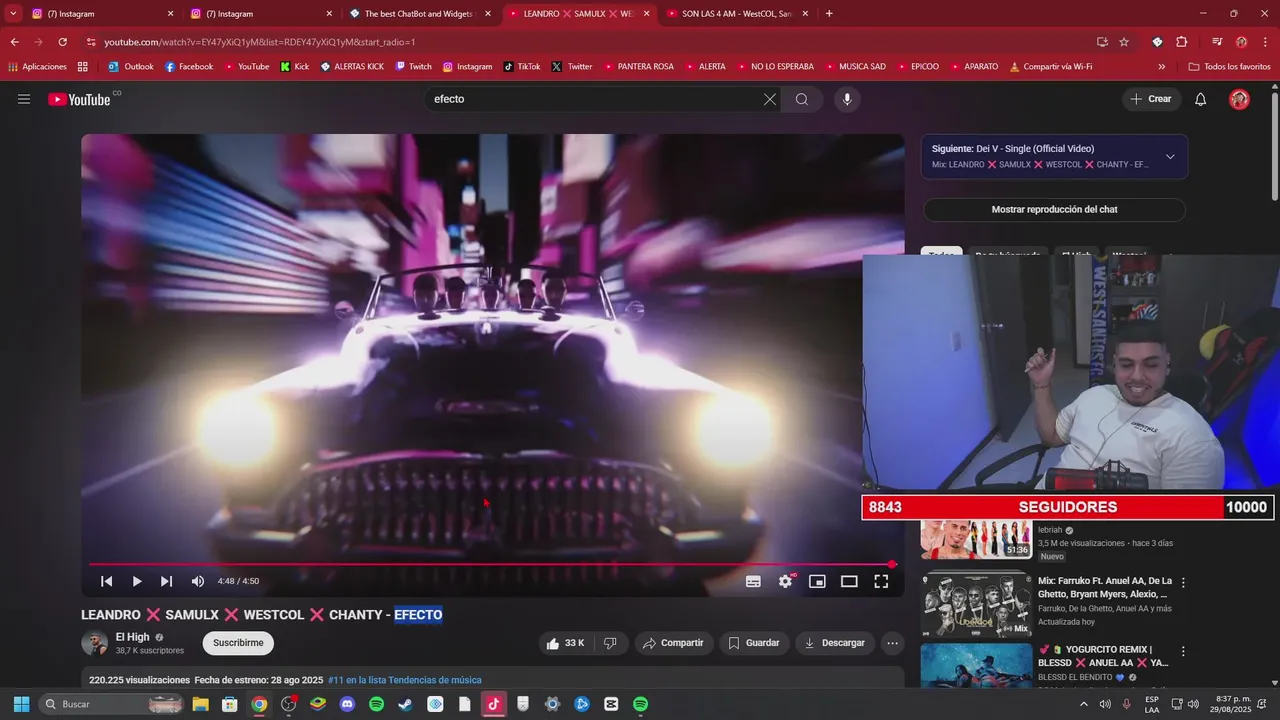Open the El High channel avatar
The height and width of the screenshot is (720, 1280).
pos(95,643)
